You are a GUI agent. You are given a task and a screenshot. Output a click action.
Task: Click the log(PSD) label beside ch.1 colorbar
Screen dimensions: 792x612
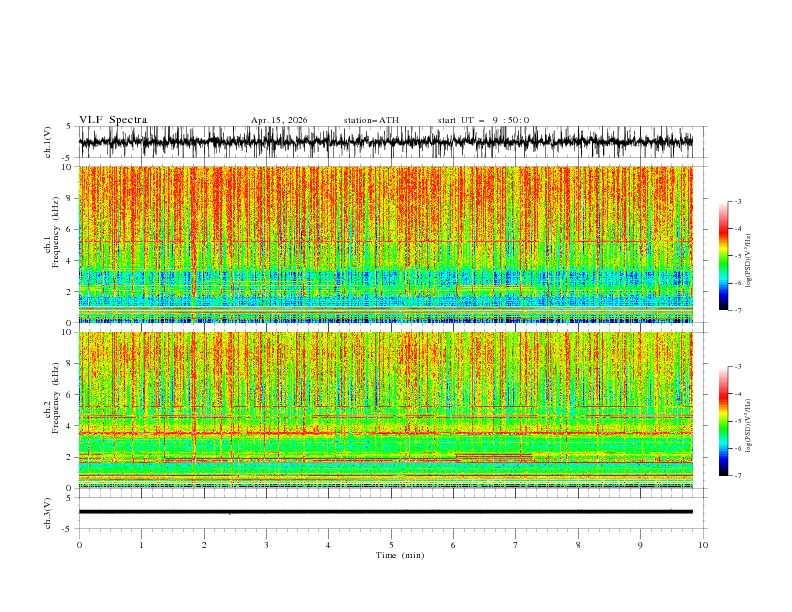click(x=749, y=261)
